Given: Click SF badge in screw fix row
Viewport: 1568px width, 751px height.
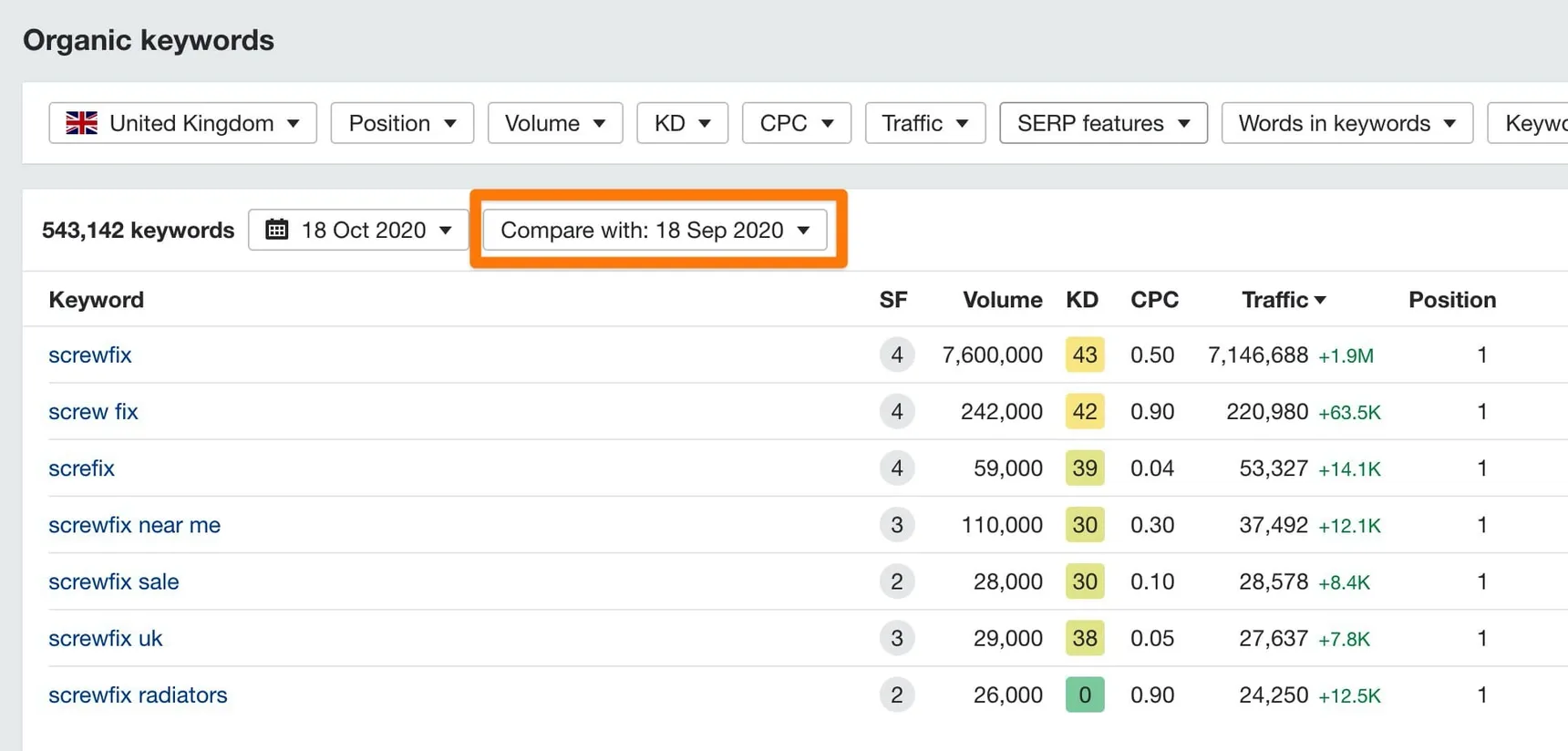Looking at the screenshot, I should click(897, 411).
